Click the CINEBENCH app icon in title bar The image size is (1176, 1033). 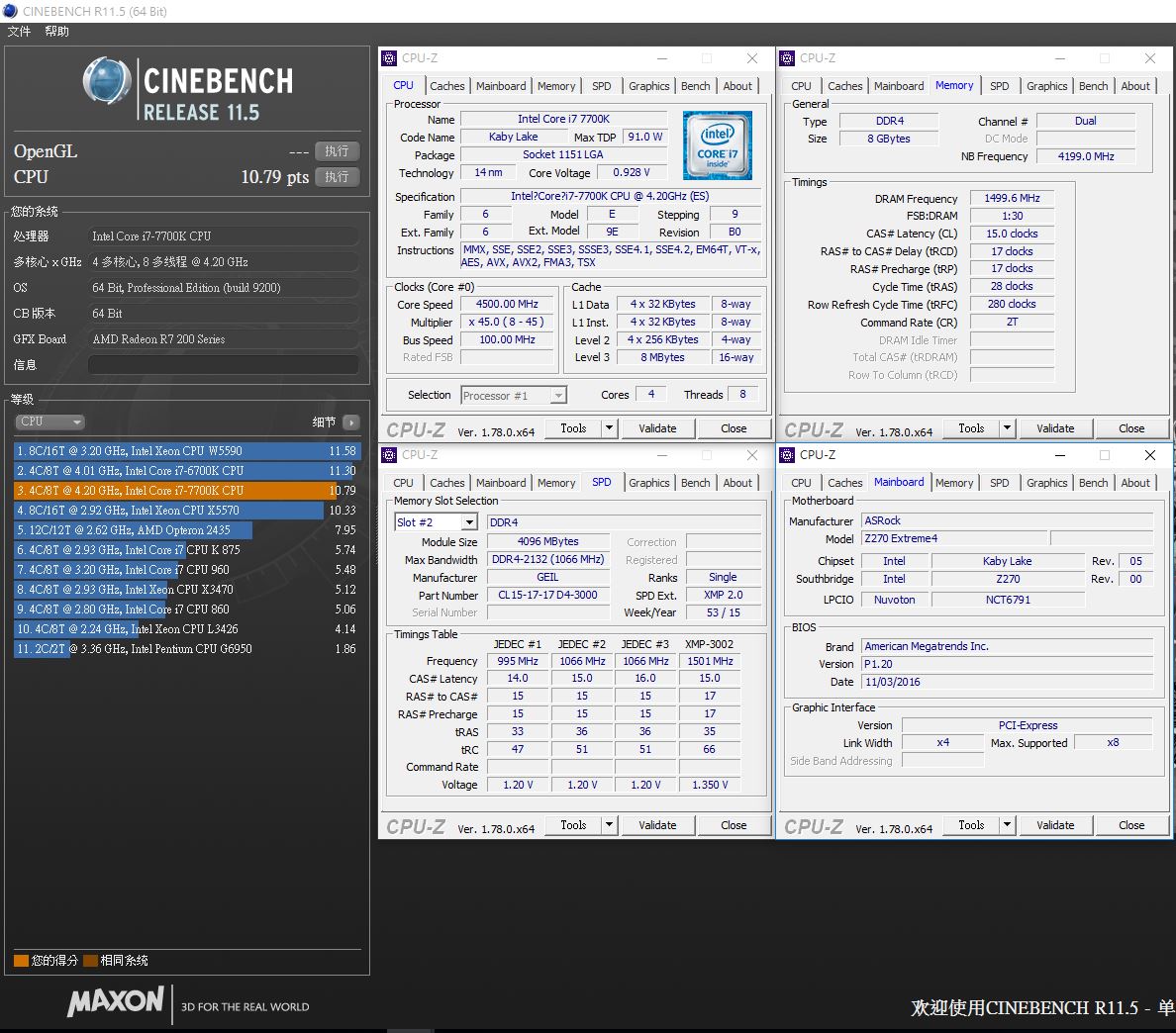pyautogui.click(x=10, y=11)
